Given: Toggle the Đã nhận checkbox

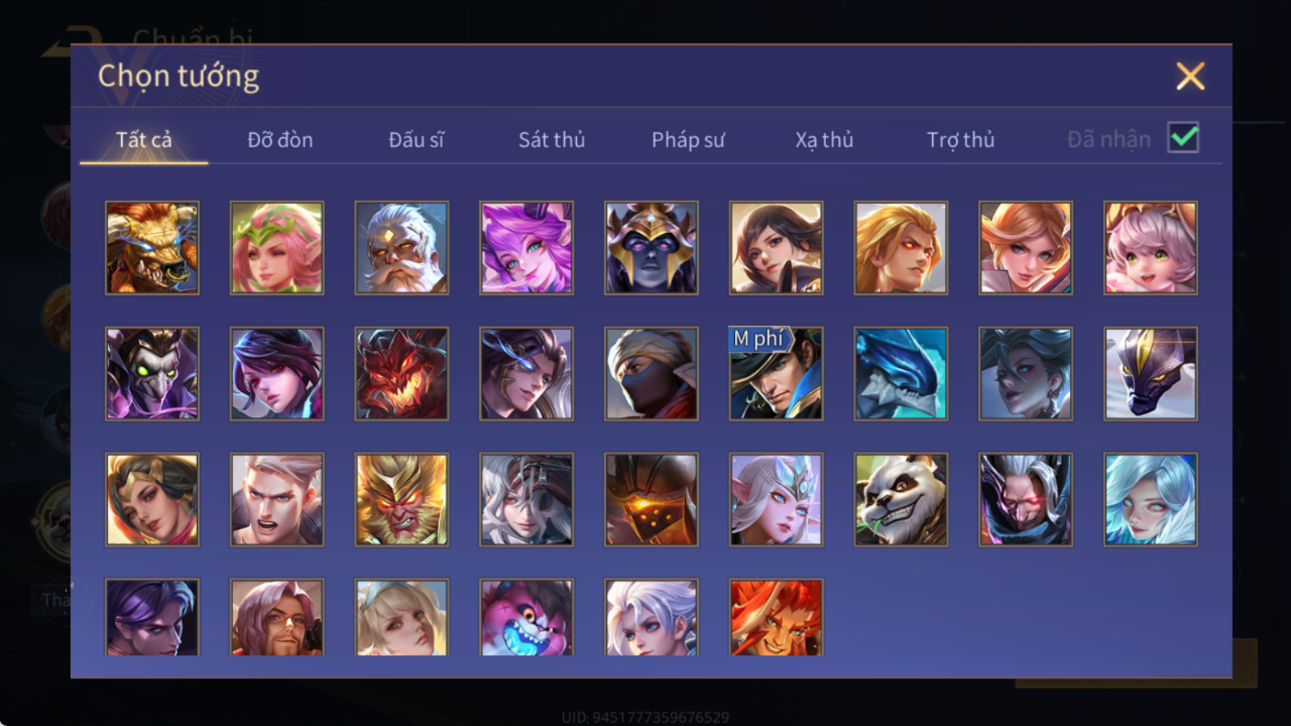Looking at the screenshot, I should 1183,139.
